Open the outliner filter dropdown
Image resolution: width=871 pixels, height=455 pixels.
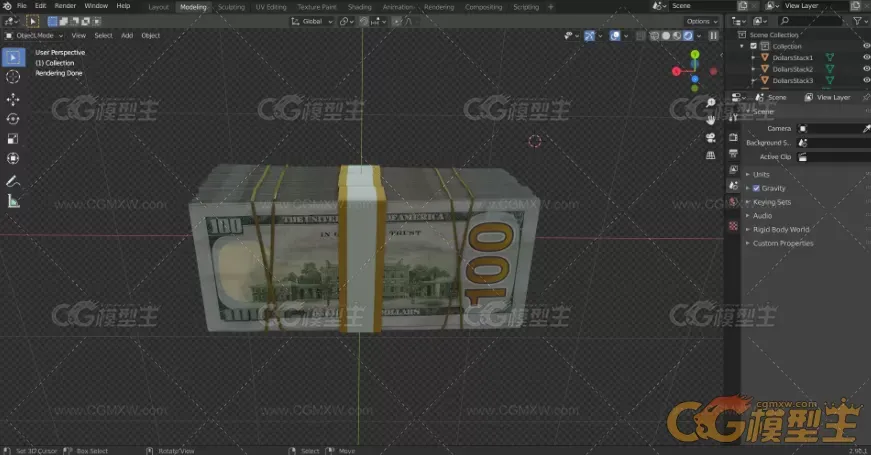[859, 21]
